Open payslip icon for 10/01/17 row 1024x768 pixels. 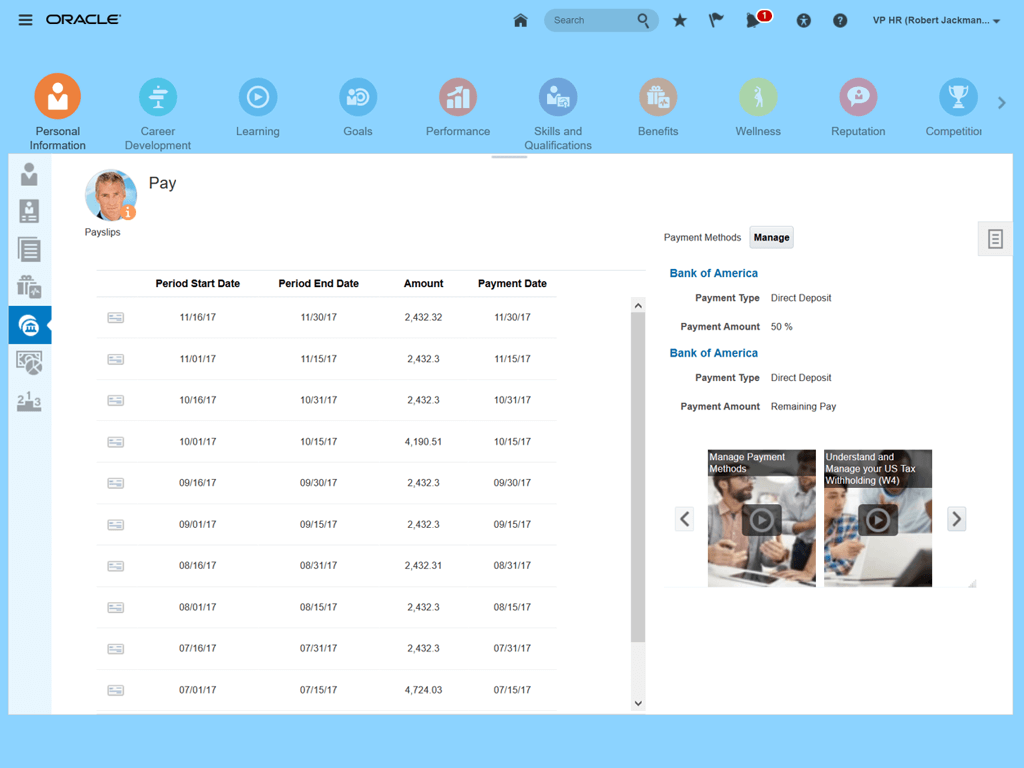pyautogui.click(x=116, y=442)
